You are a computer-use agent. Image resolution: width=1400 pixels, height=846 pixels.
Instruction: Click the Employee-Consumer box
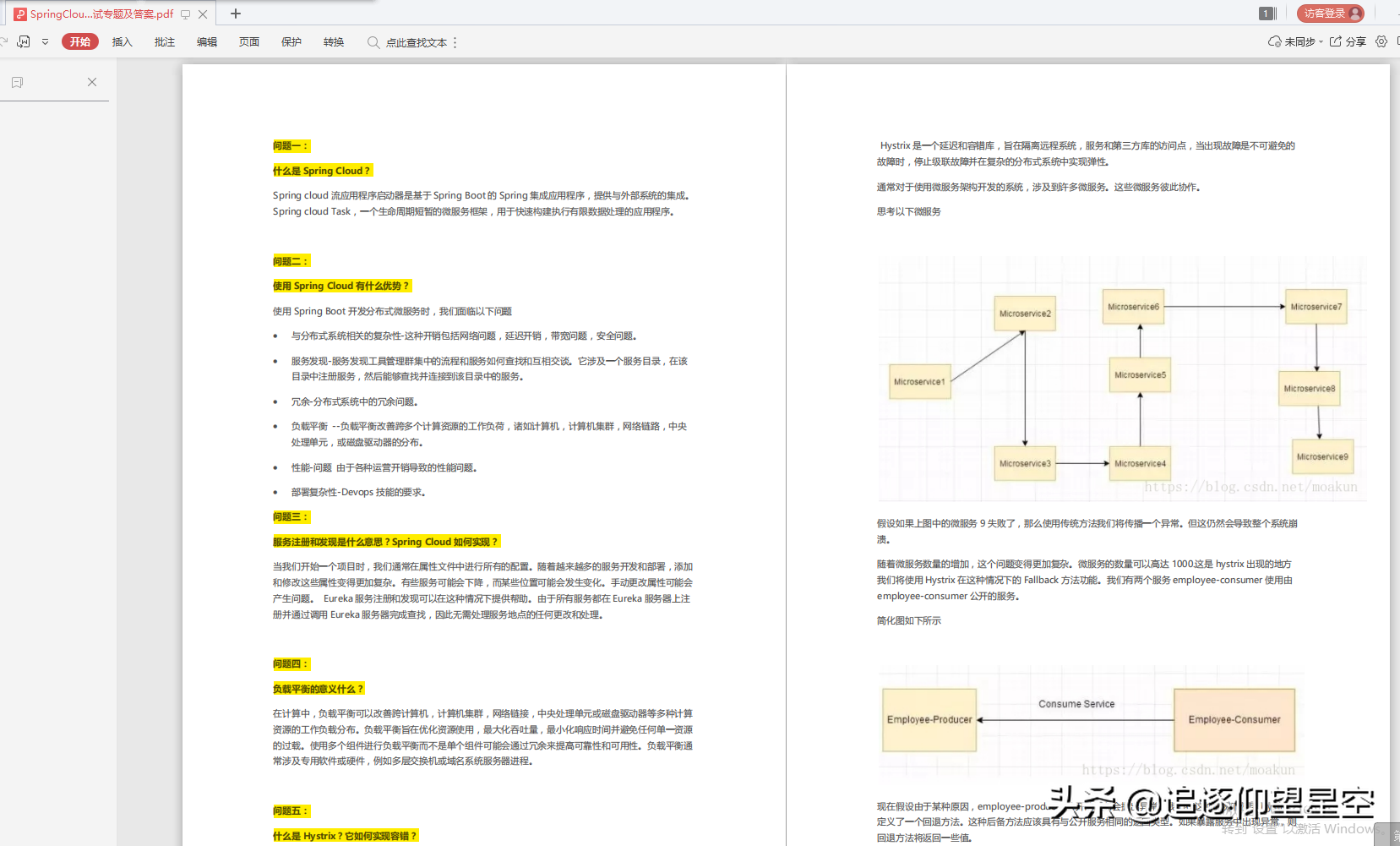pos(1234,720)
